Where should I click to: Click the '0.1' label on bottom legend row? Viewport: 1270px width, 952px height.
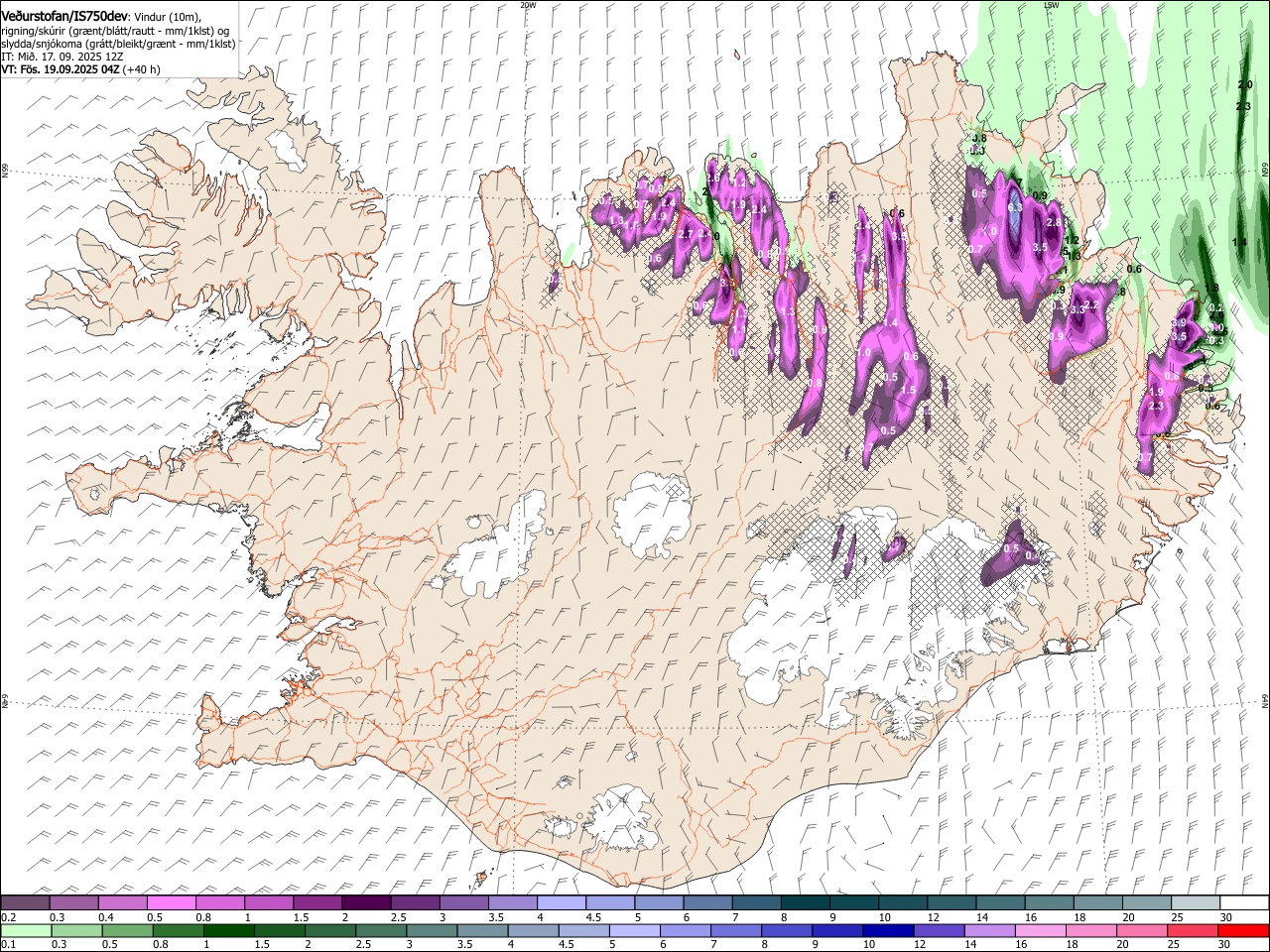[8, 944]
